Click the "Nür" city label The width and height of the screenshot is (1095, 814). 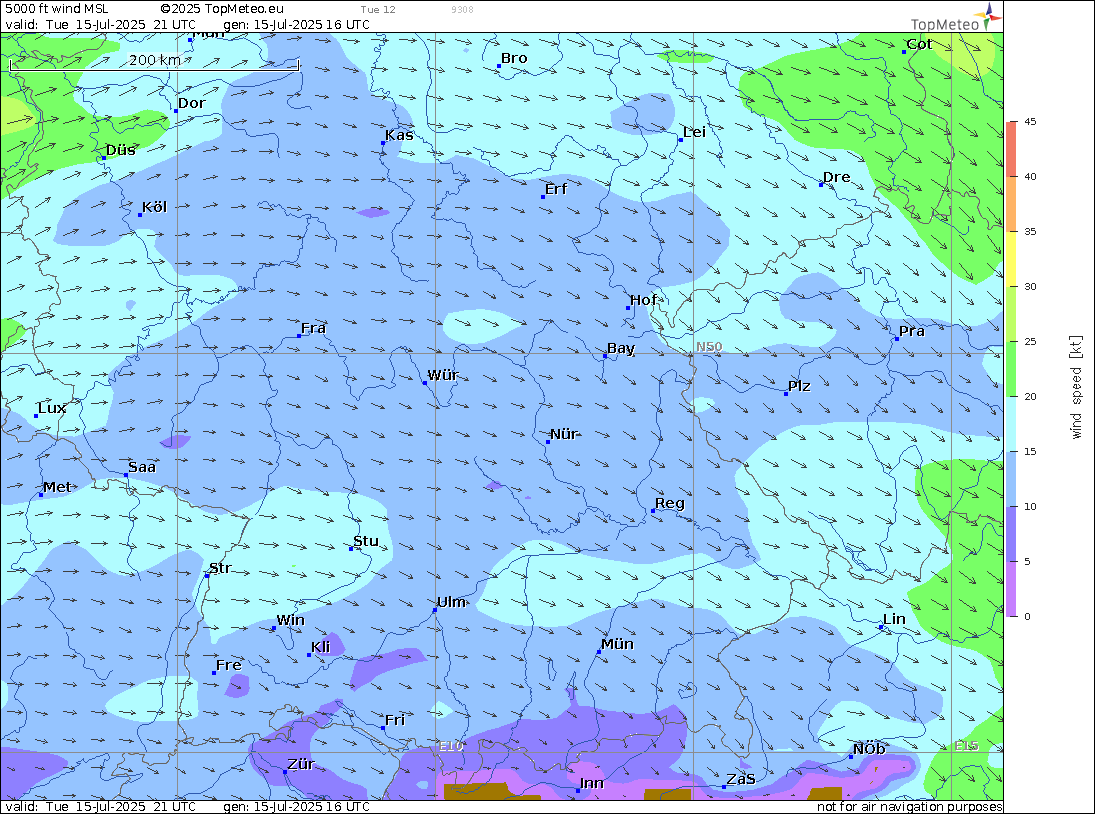tap(564, 434)
